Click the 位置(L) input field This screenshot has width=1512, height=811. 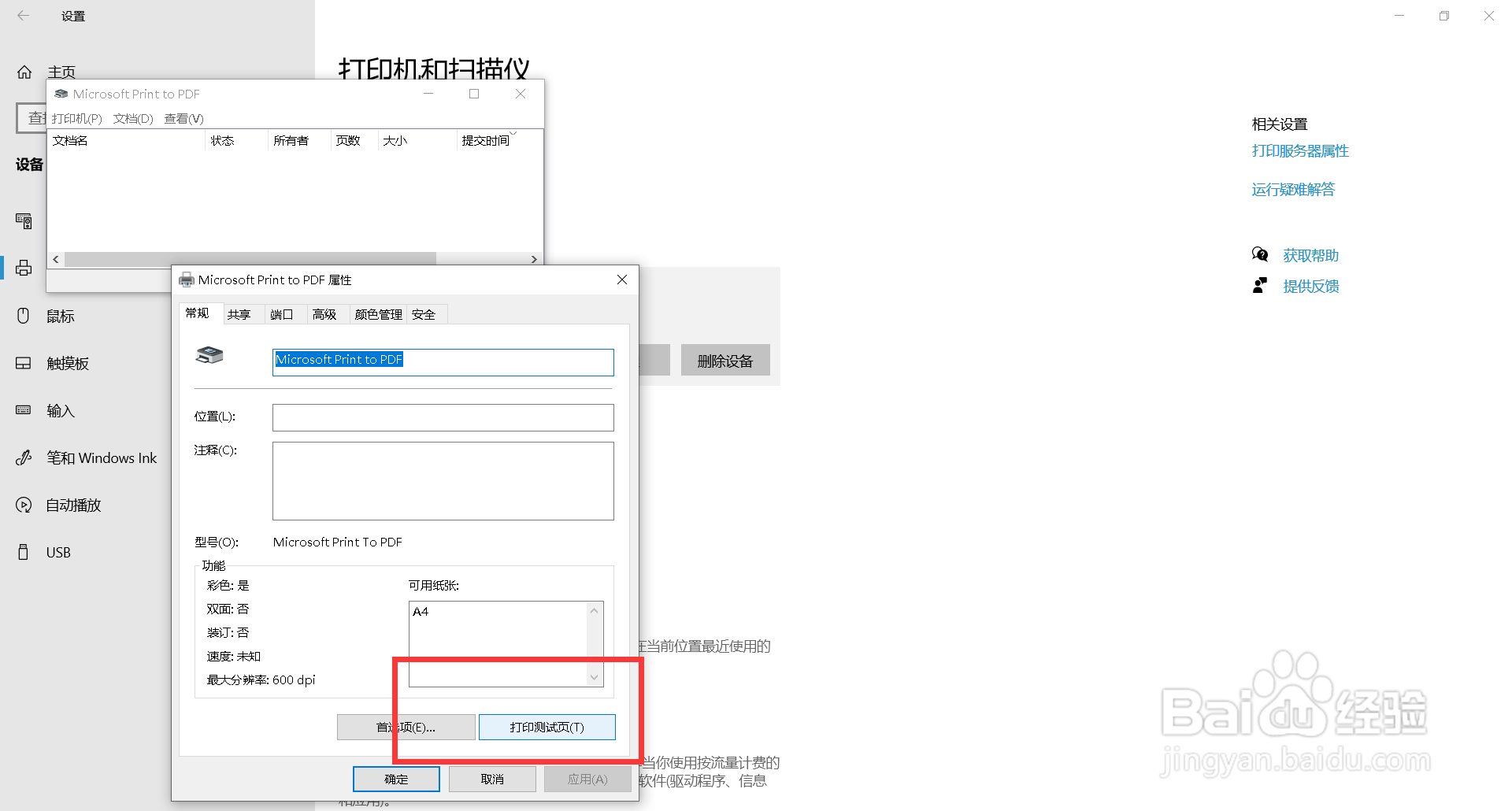point(443,417)
